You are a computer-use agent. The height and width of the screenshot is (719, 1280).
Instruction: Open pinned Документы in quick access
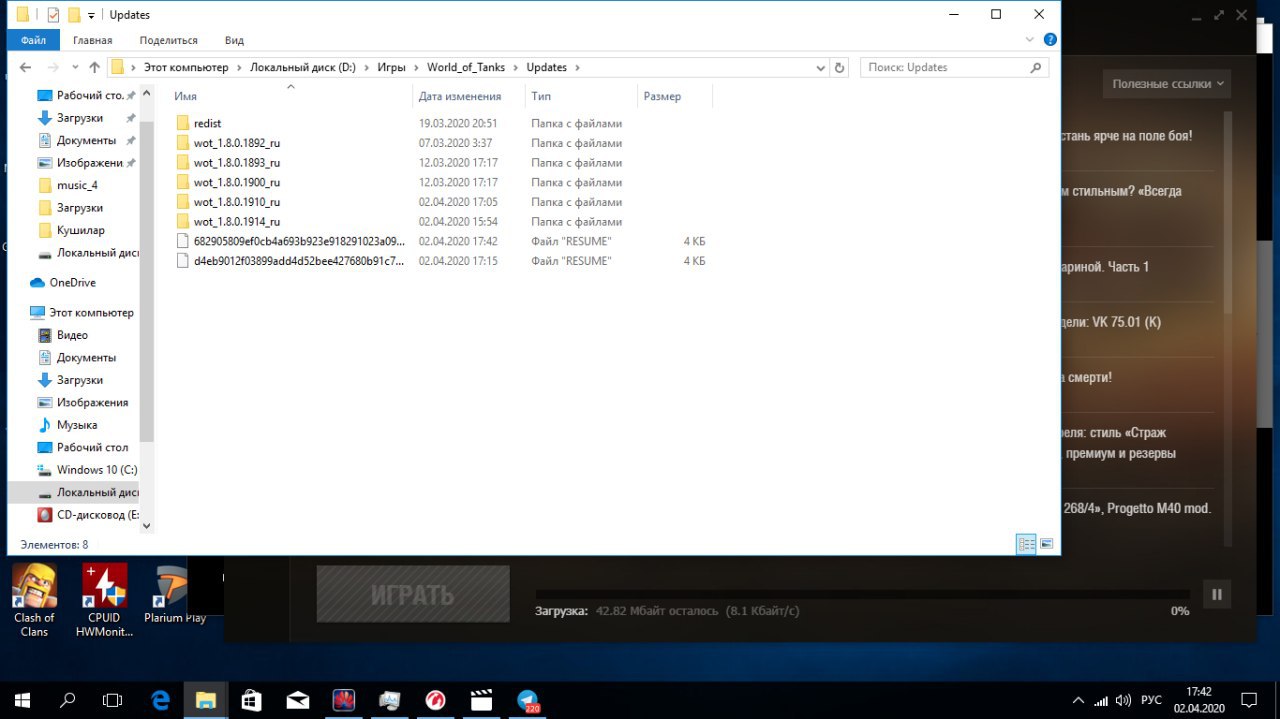86,140
